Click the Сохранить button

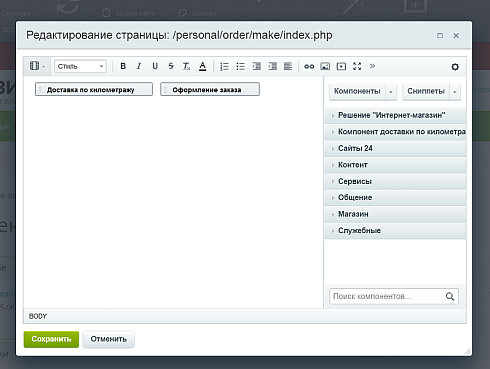click(51, 339)
